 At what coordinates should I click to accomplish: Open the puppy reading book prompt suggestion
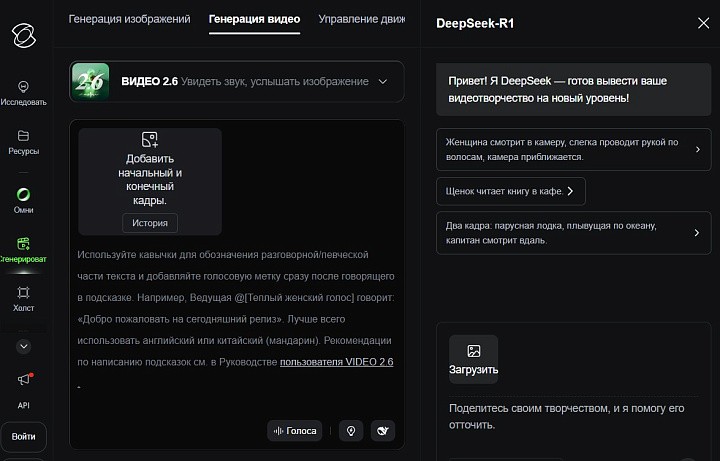(510, 191)
